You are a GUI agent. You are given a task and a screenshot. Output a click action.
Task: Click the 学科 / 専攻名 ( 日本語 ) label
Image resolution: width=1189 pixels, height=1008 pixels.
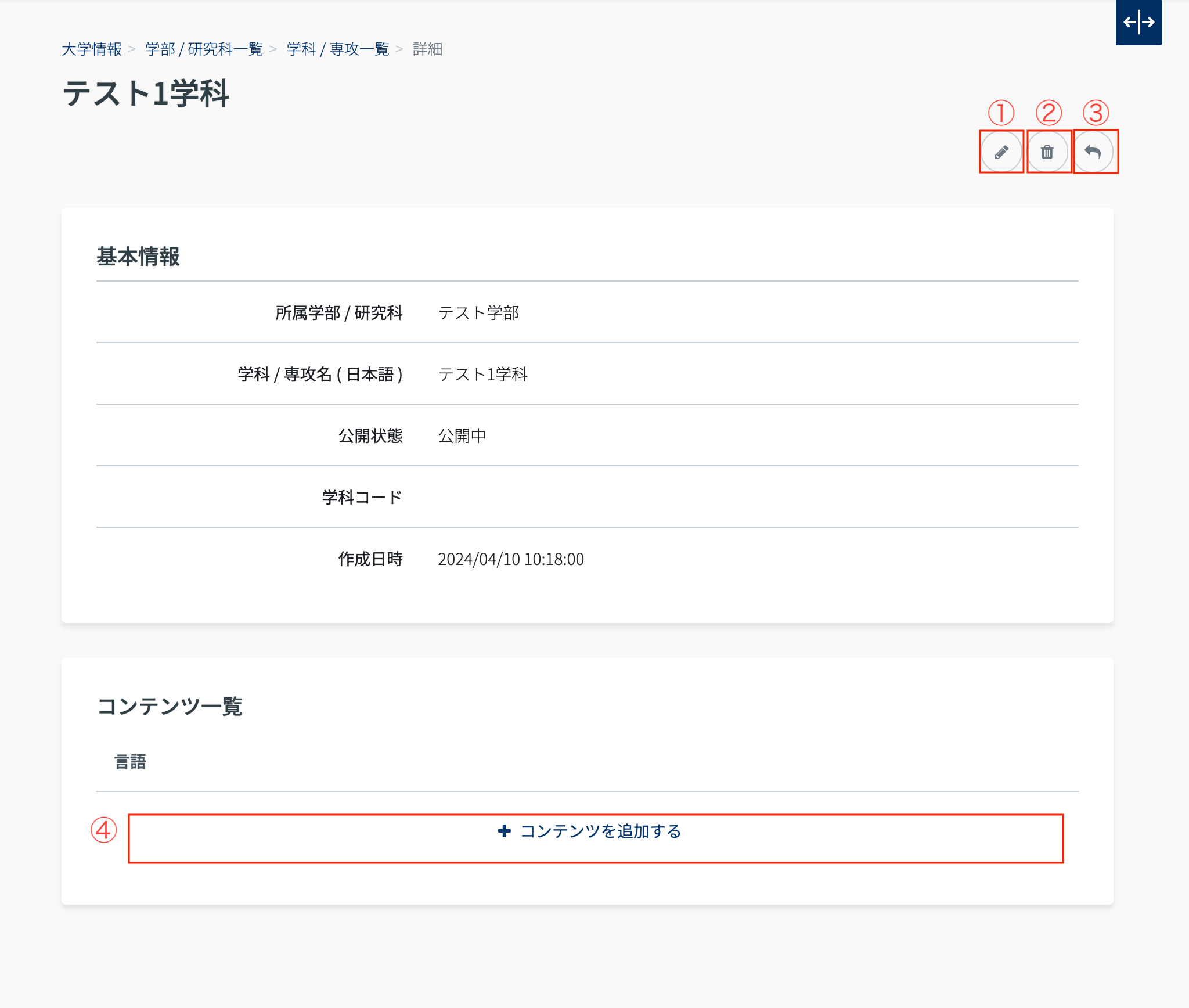pos(320,375)
